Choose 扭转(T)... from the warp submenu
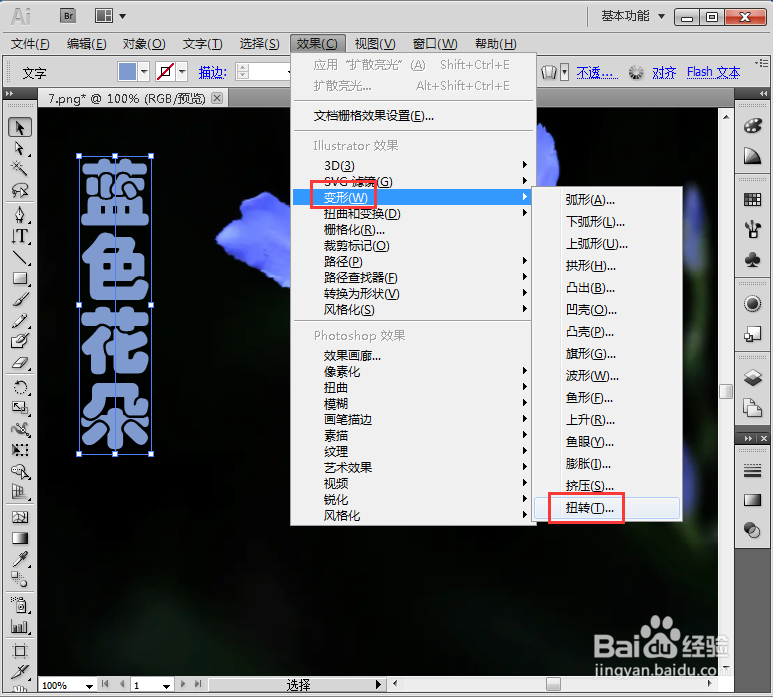This screenshot has height=697, width=773. [607, 508]
